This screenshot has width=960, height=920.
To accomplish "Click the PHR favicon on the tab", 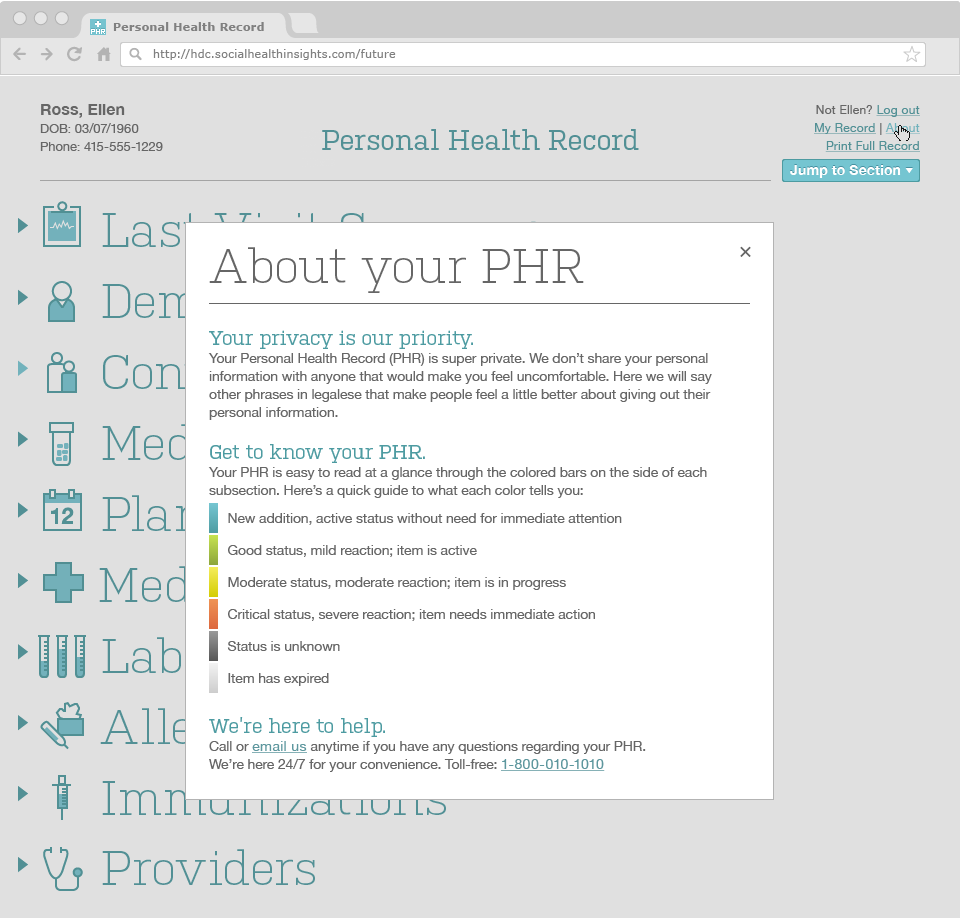I will (98, 27).
